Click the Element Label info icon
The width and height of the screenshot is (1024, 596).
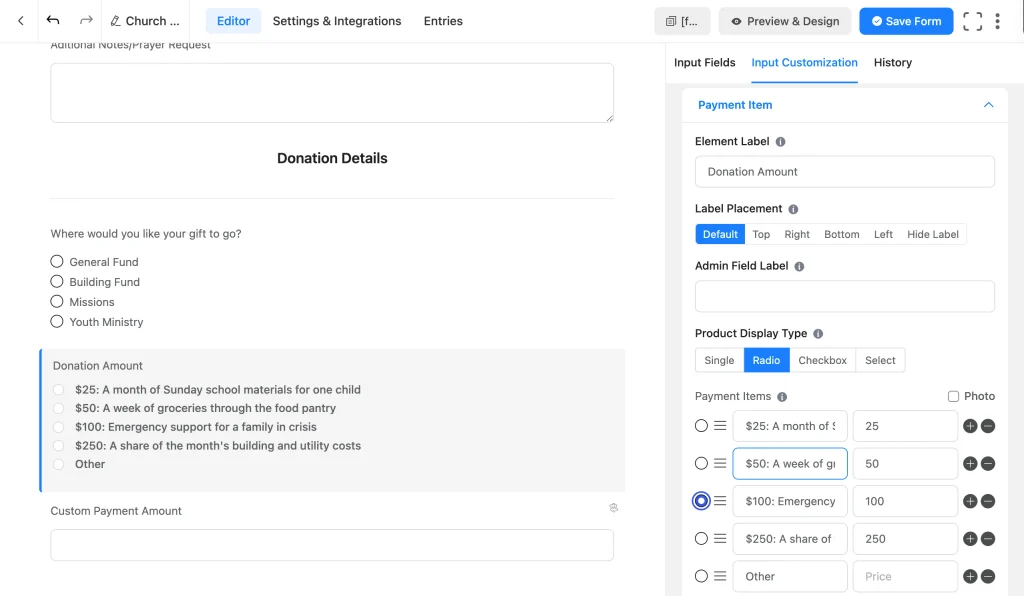pos(780,142)
